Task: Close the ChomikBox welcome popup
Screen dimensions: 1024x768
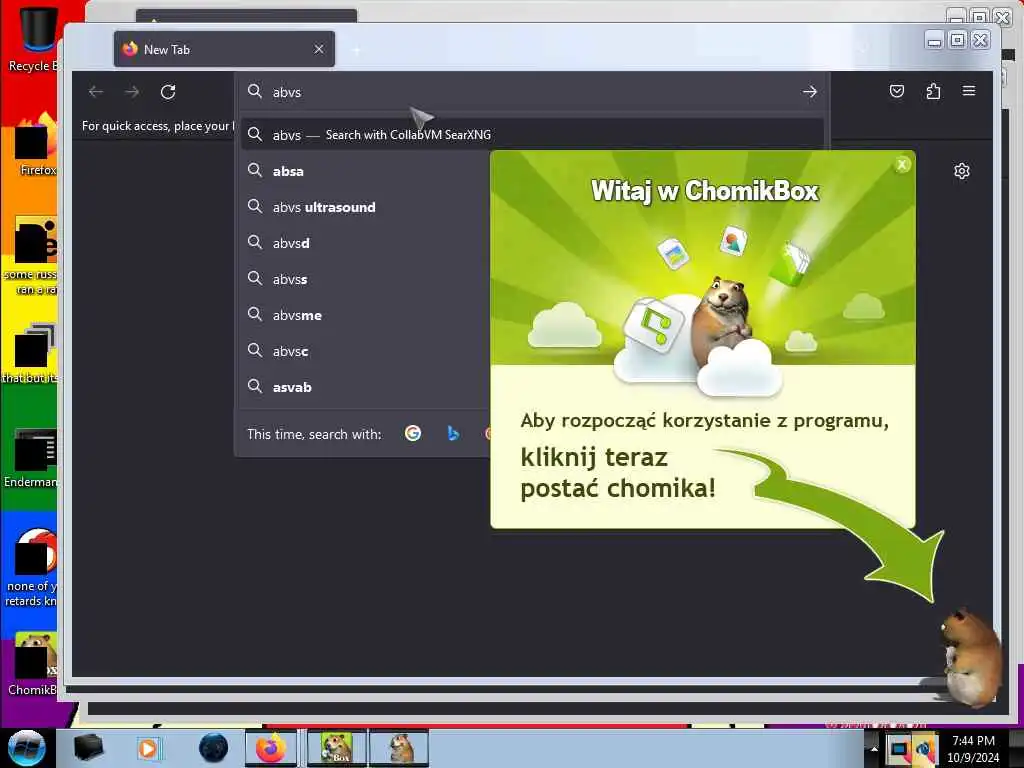Action: (x=902, y=165)
